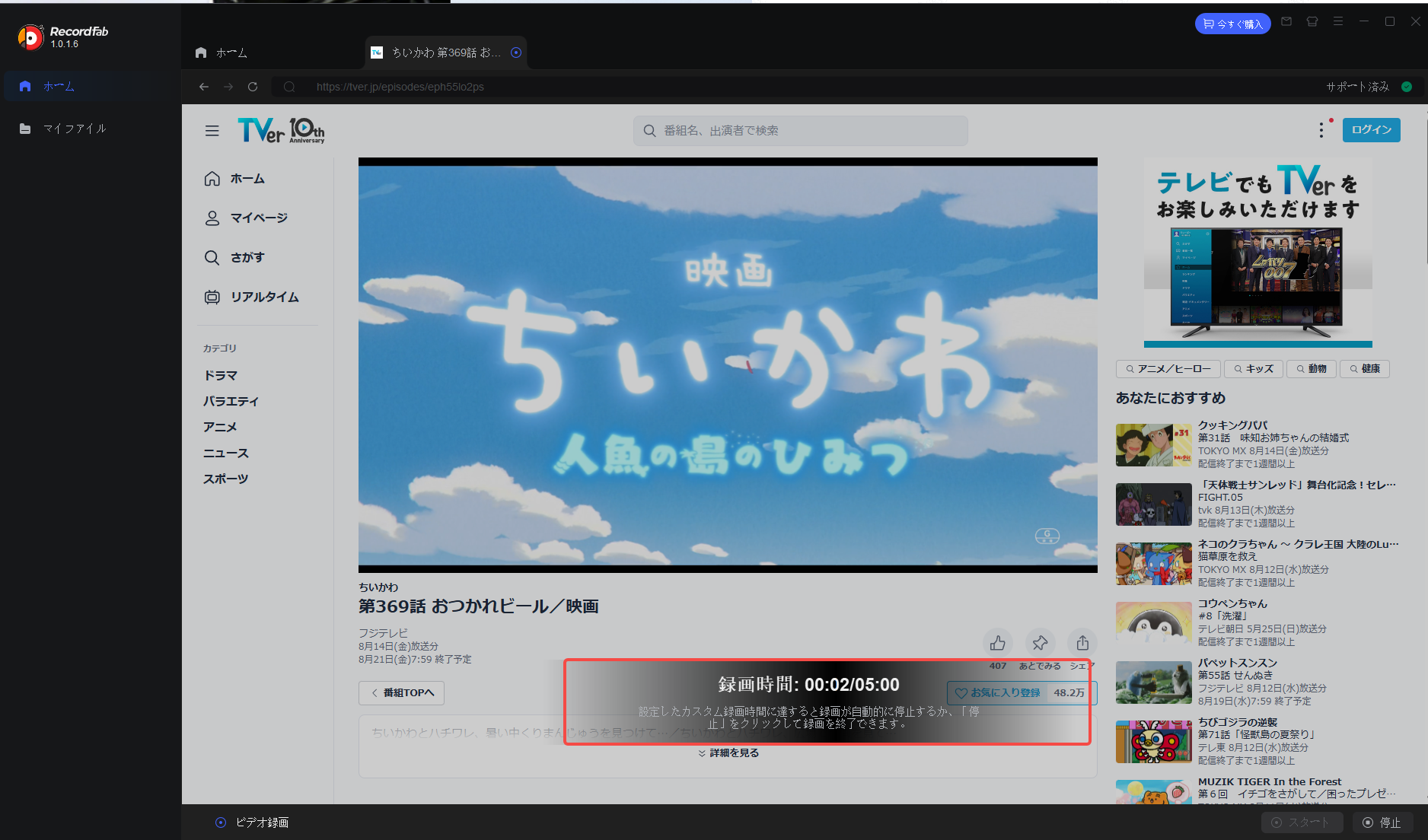This screenshot has height=840, width=1428.
Task: Click the URL address field
Action: (x=792, y=87)
